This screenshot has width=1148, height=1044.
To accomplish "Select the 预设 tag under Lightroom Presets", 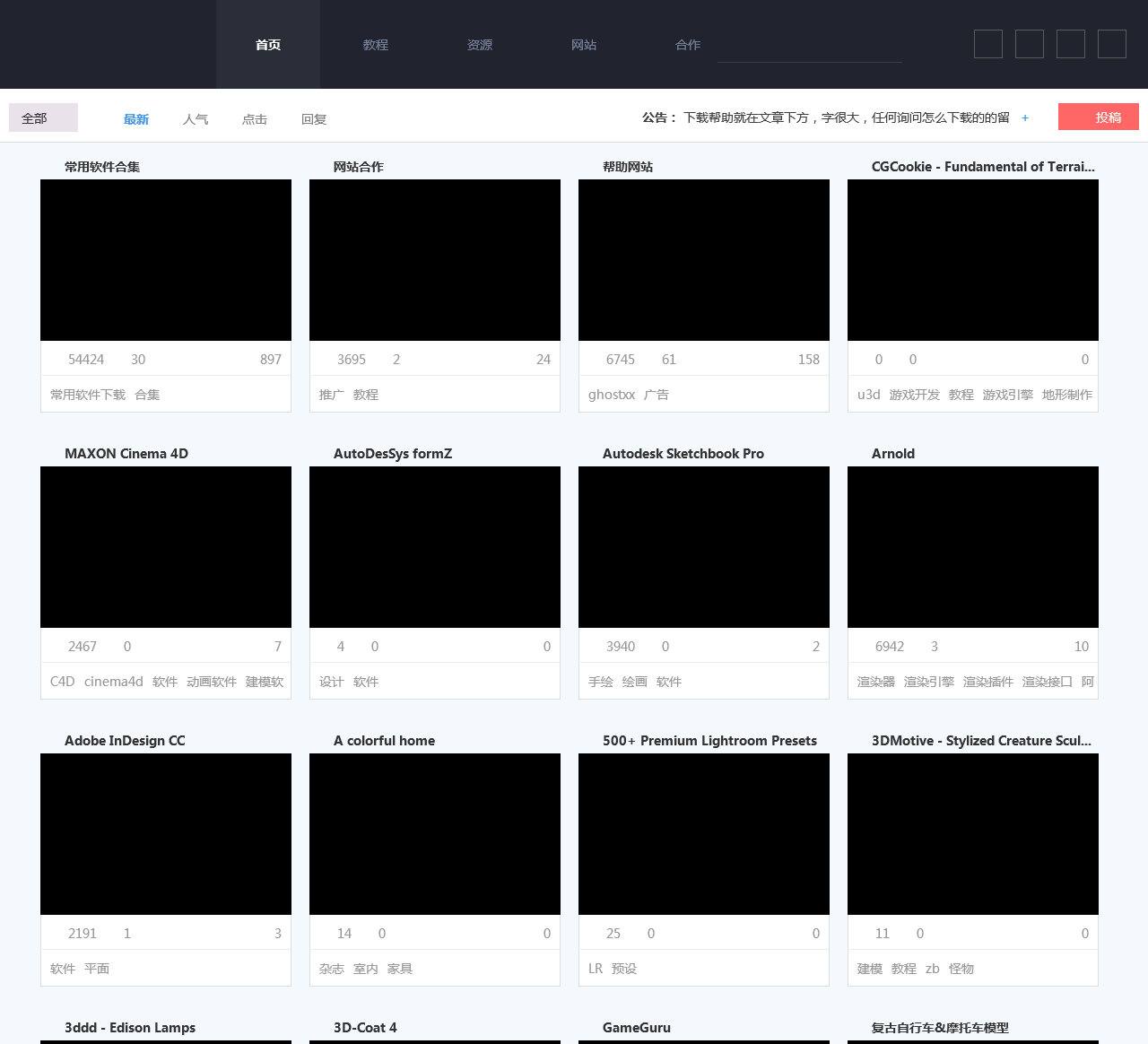I will tap(624, 969).
